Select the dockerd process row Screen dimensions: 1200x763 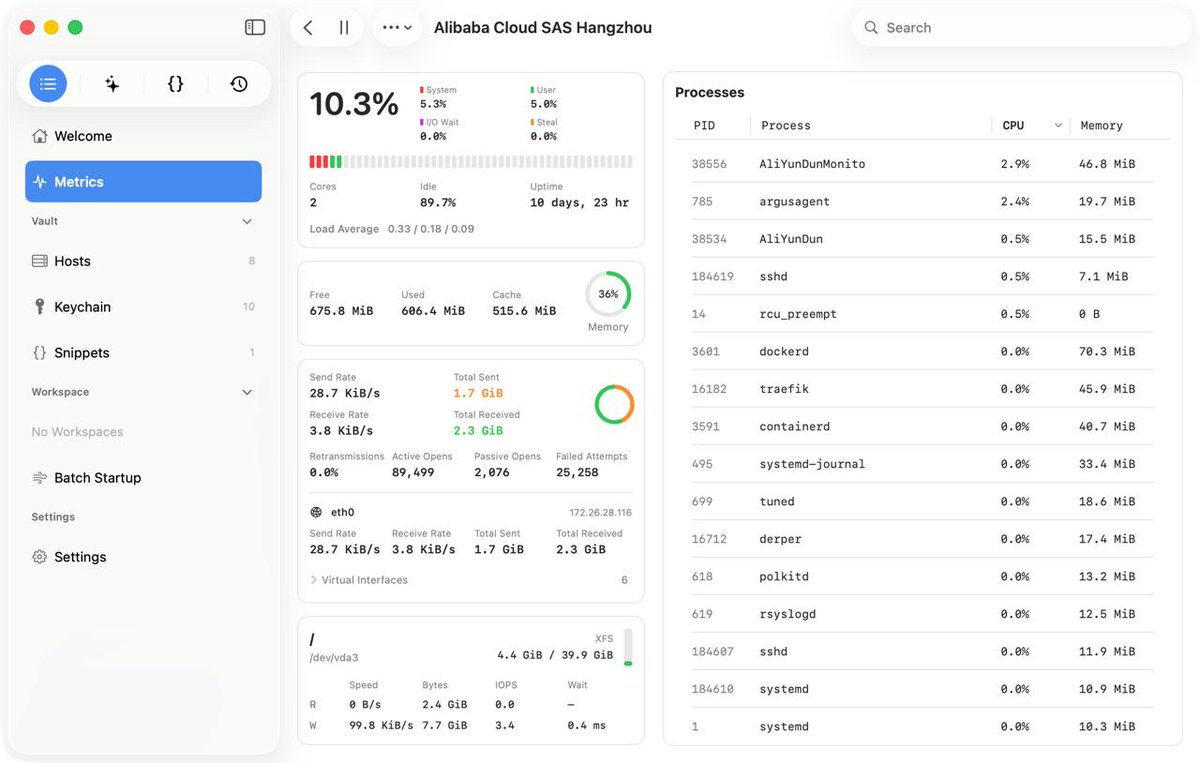coord(921,351)
